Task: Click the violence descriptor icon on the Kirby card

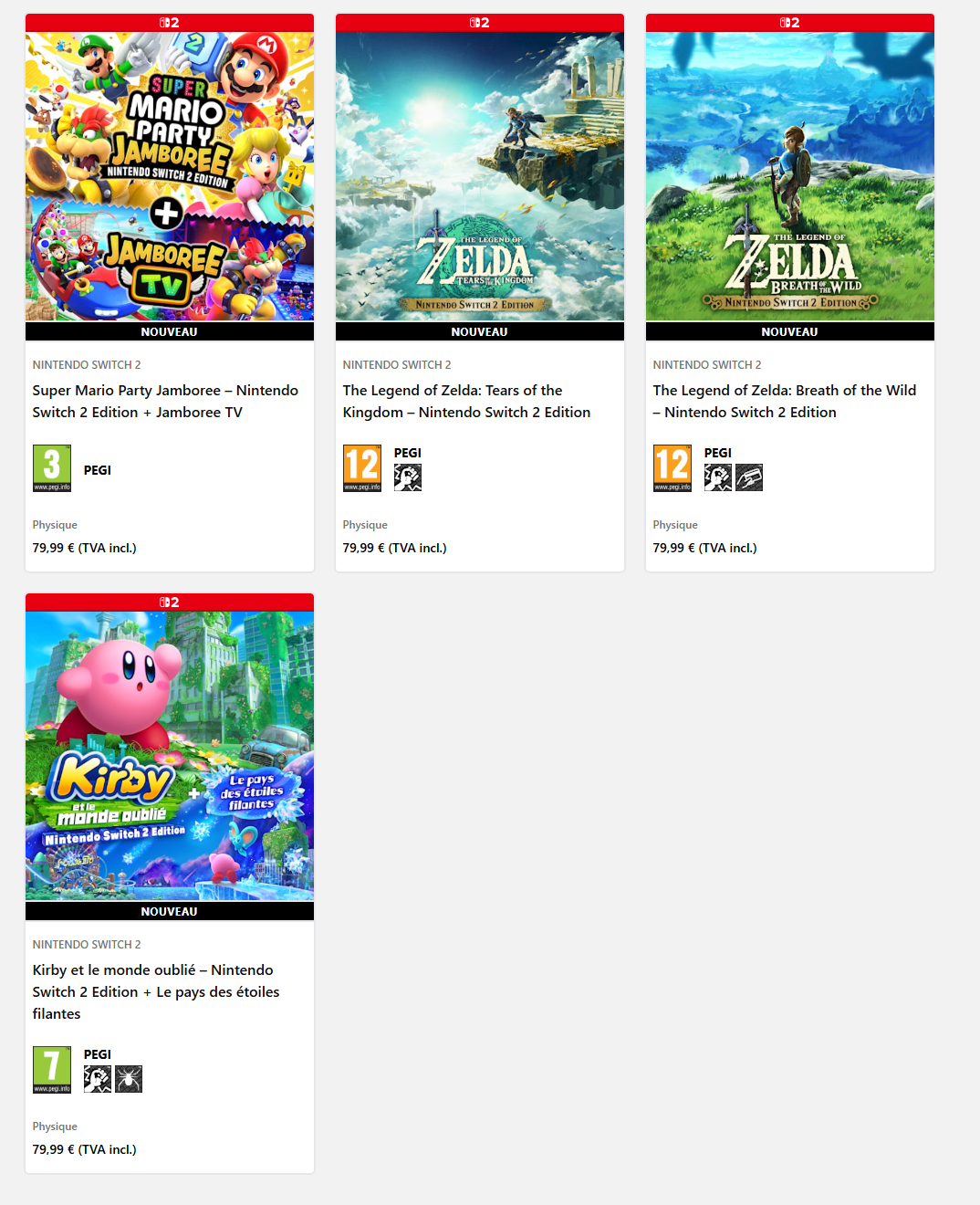Action: click(98, 1079)
